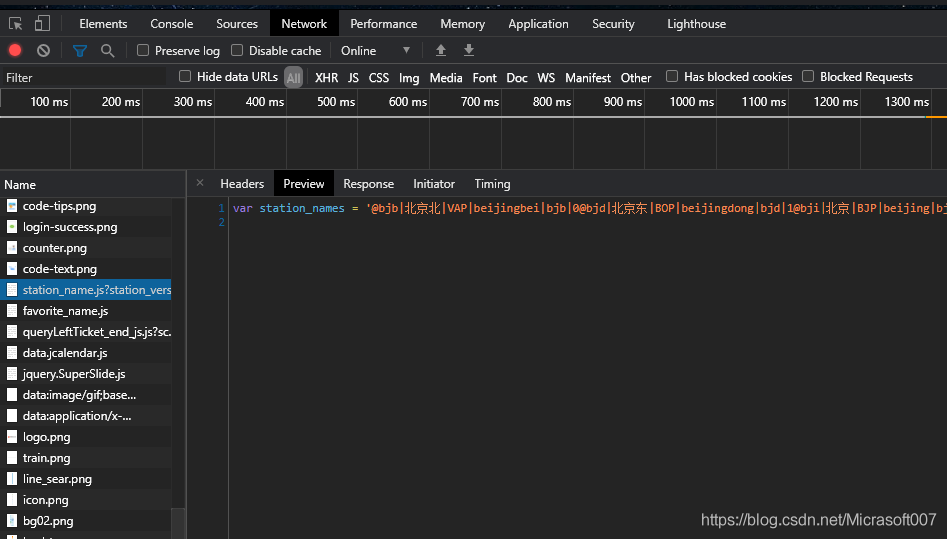This screenshot has width=947, height=539.
Task: Open the Console tab
Action: [x=172, y=24]
